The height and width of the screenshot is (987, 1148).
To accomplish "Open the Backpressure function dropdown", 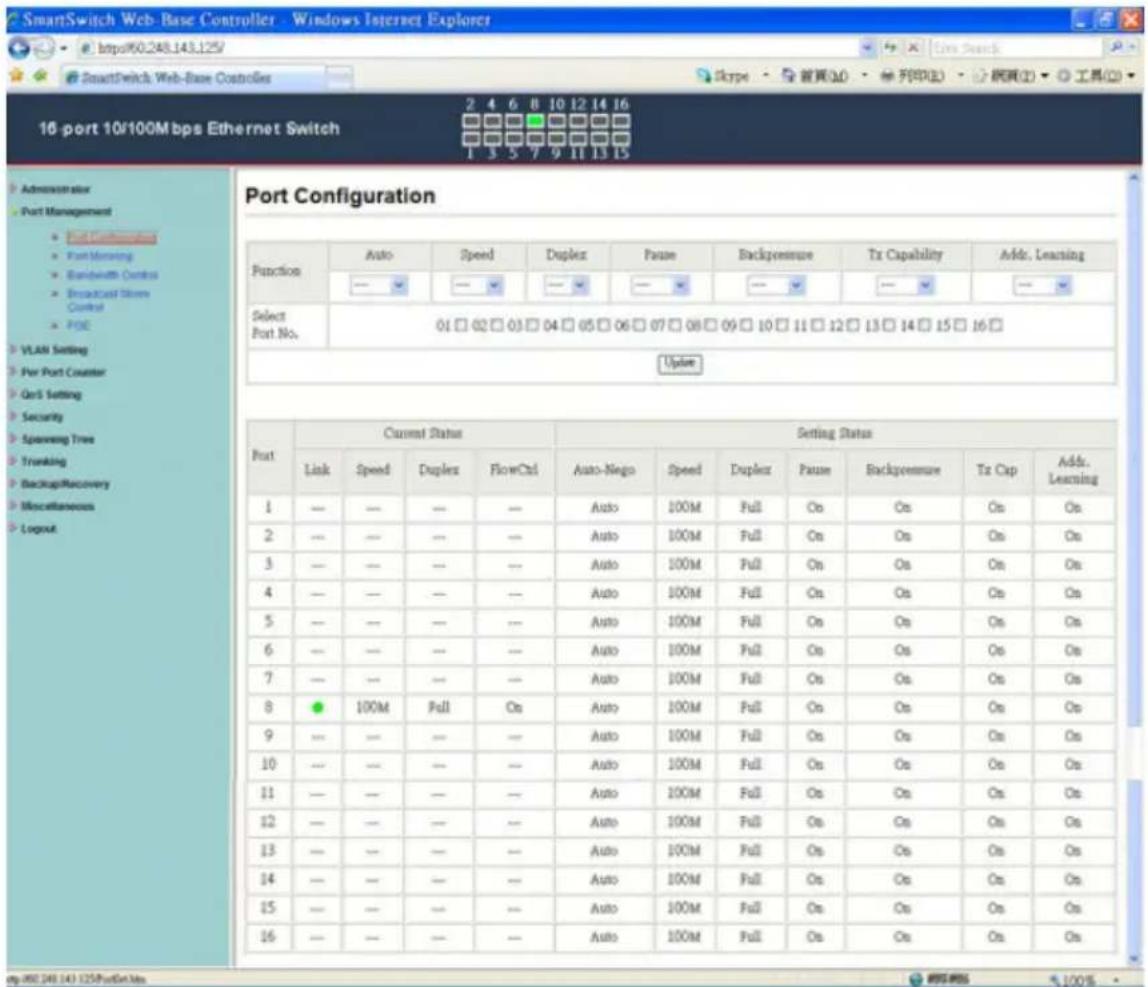I will coord(775,286).
